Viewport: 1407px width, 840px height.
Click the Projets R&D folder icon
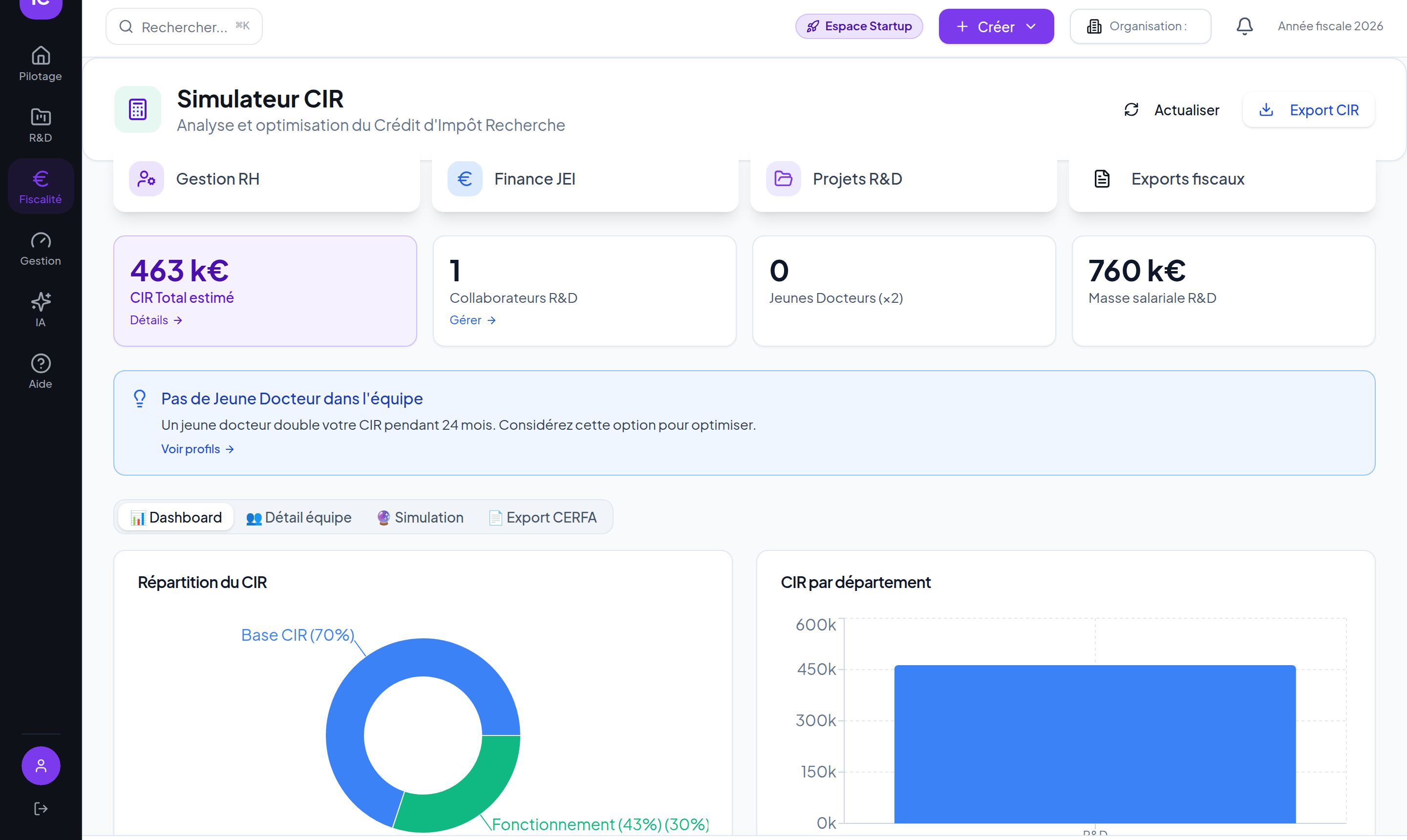coord(783,179)
